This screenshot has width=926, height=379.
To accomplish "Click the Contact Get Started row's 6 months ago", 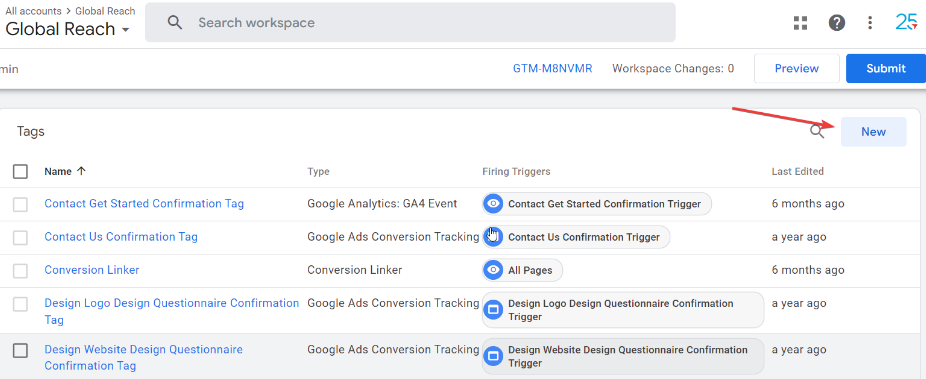I will (808, 204).
